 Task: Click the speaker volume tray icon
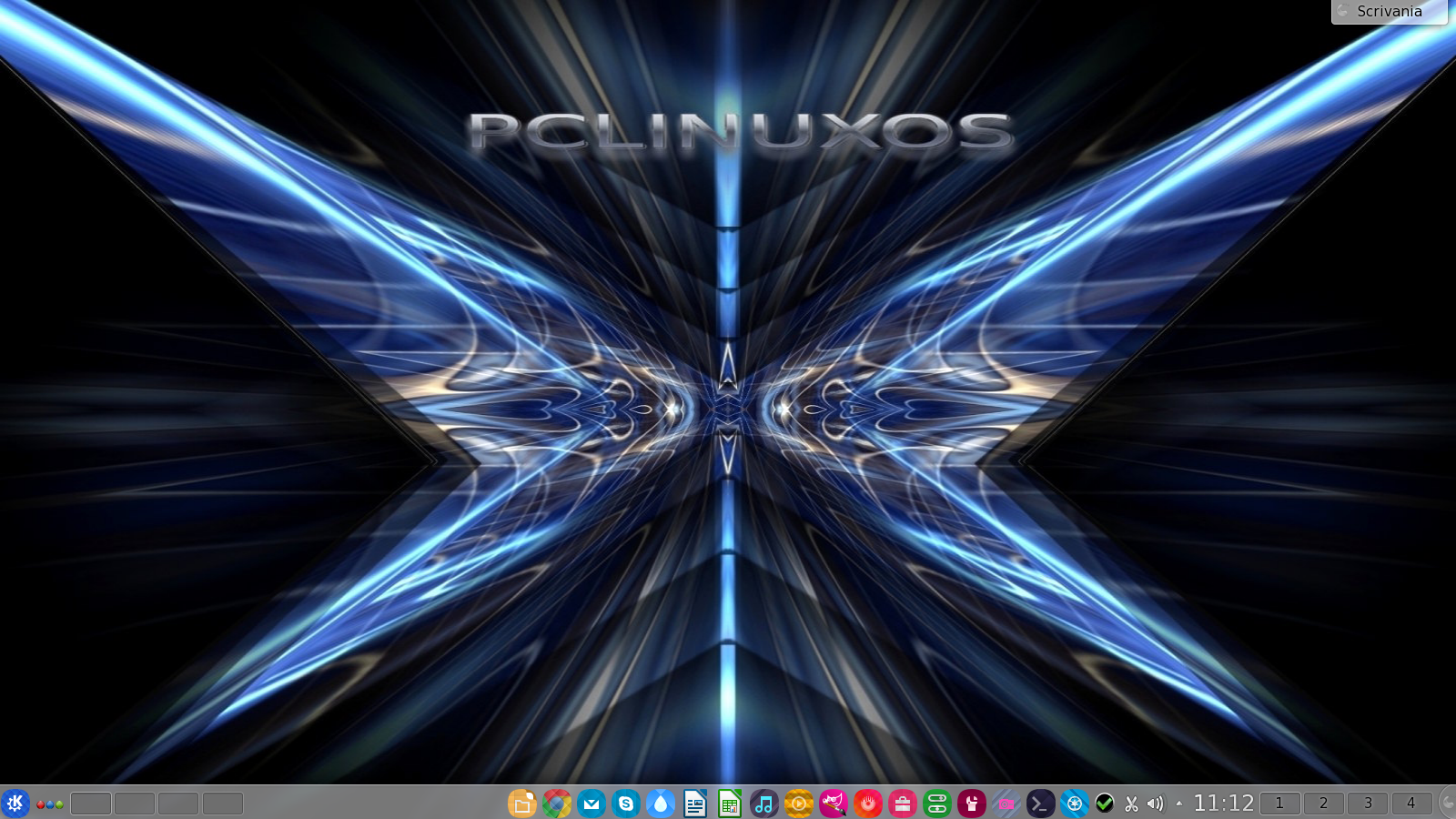(1156, 804)
